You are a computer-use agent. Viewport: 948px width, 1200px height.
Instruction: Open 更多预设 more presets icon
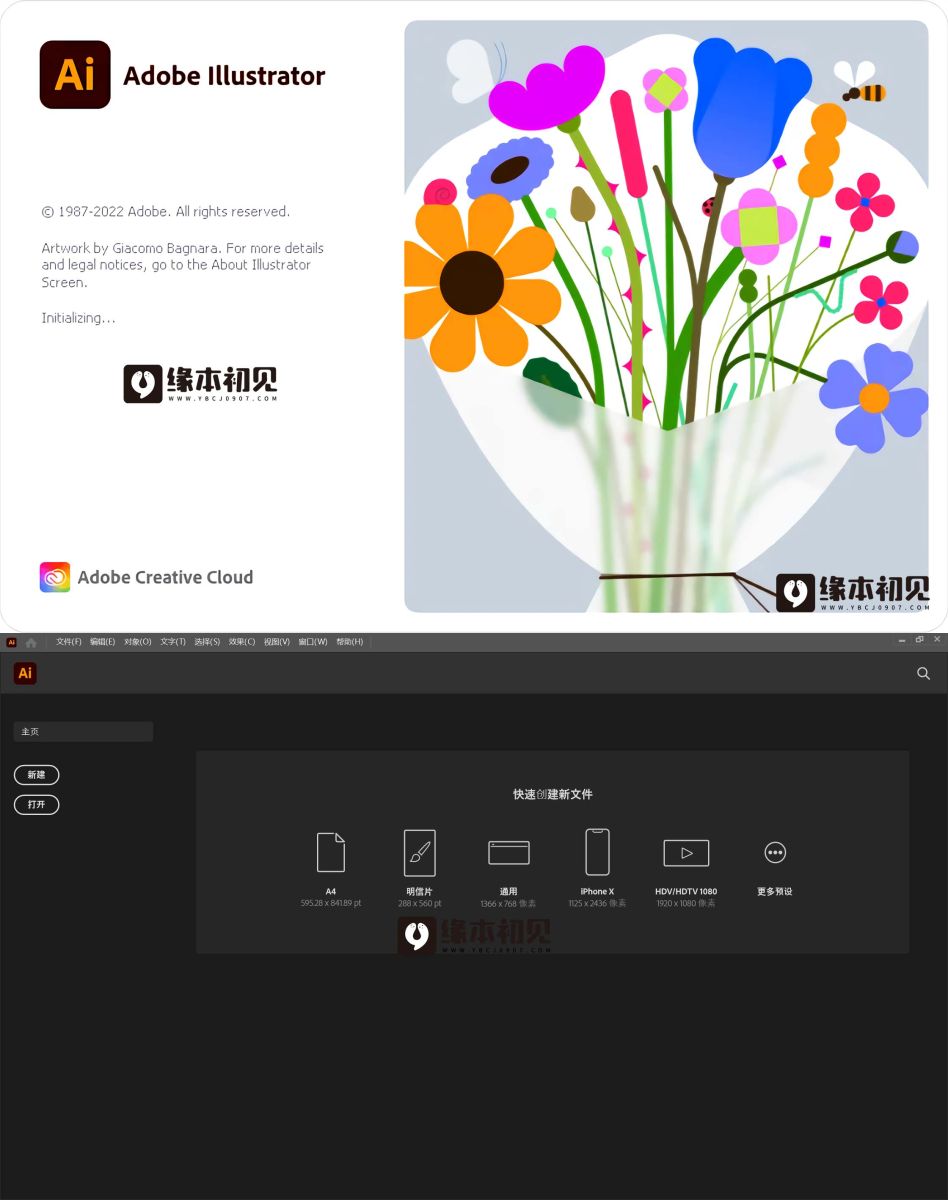(x=775, y=852)
